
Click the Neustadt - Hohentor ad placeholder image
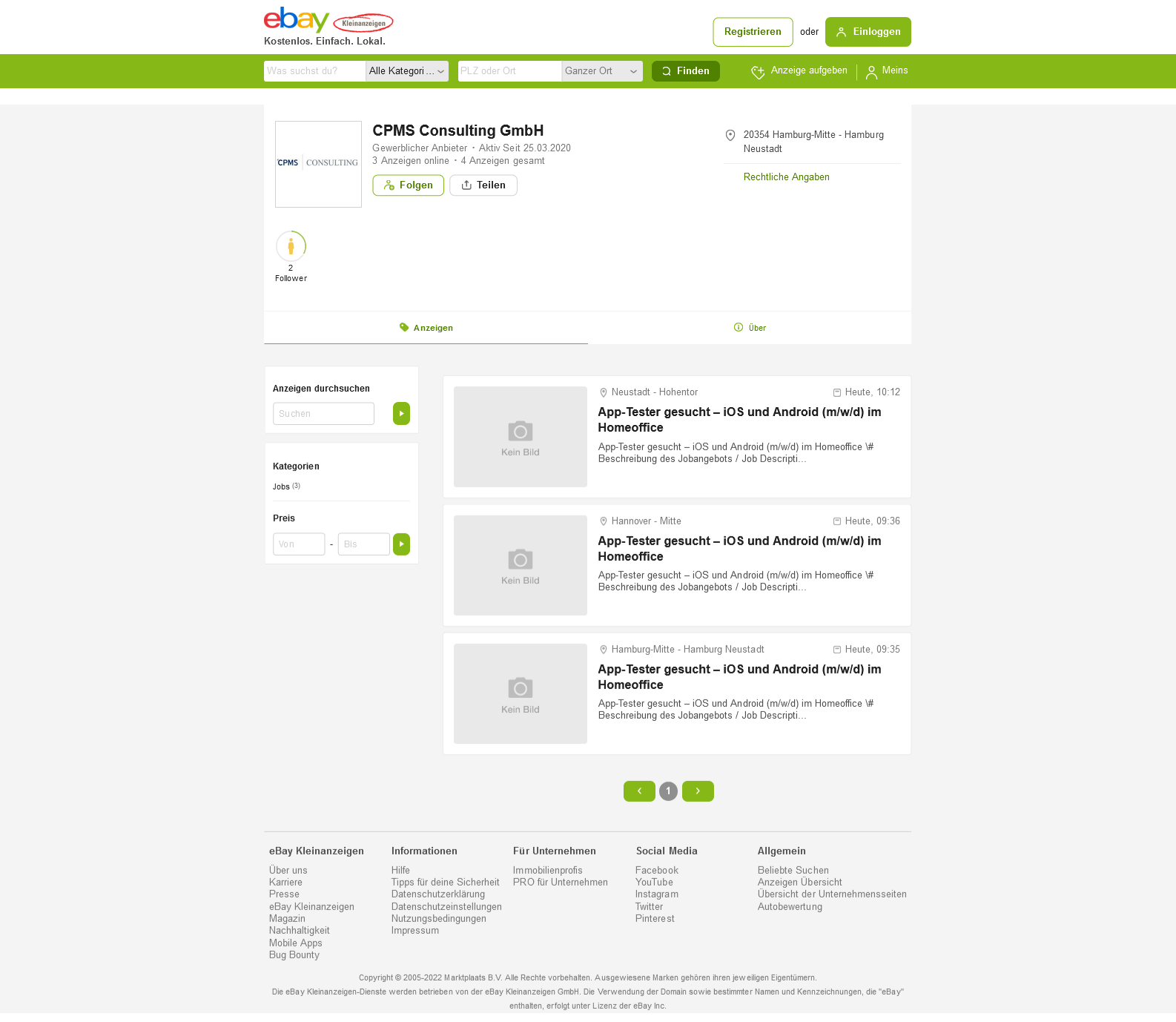[x=521, y=437]
